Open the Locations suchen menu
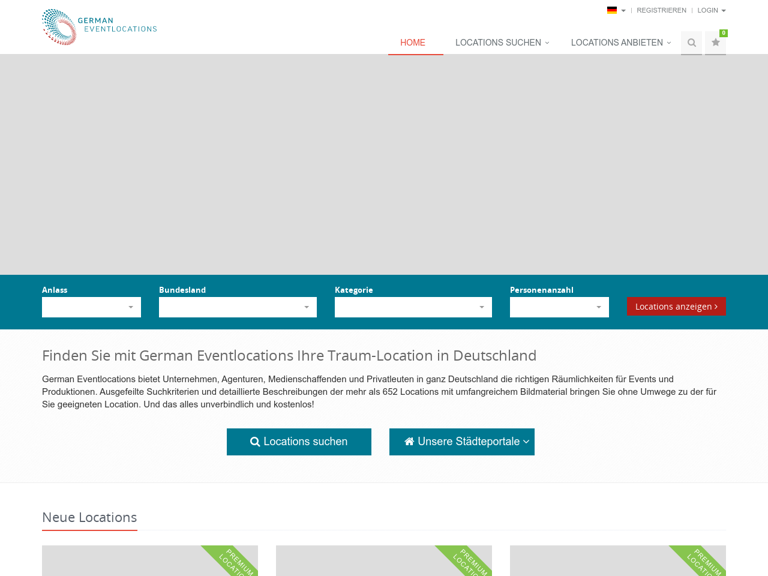 (x=501, y=43)
